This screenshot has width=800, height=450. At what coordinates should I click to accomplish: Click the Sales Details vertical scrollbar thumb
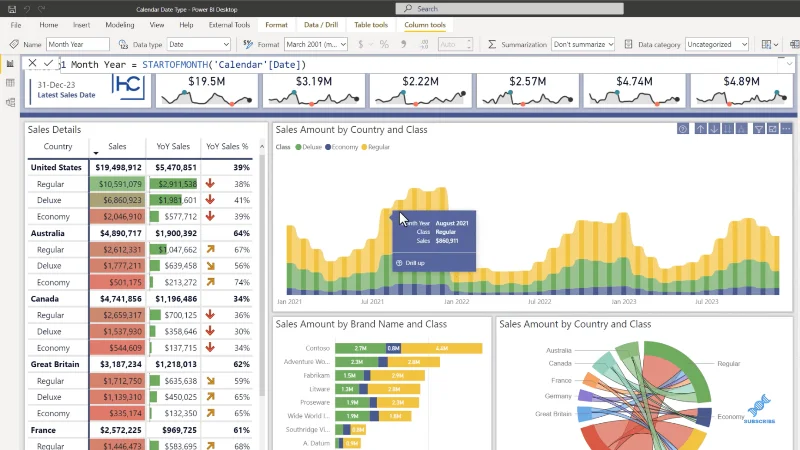pyautogui.click(x=262, y=276)
